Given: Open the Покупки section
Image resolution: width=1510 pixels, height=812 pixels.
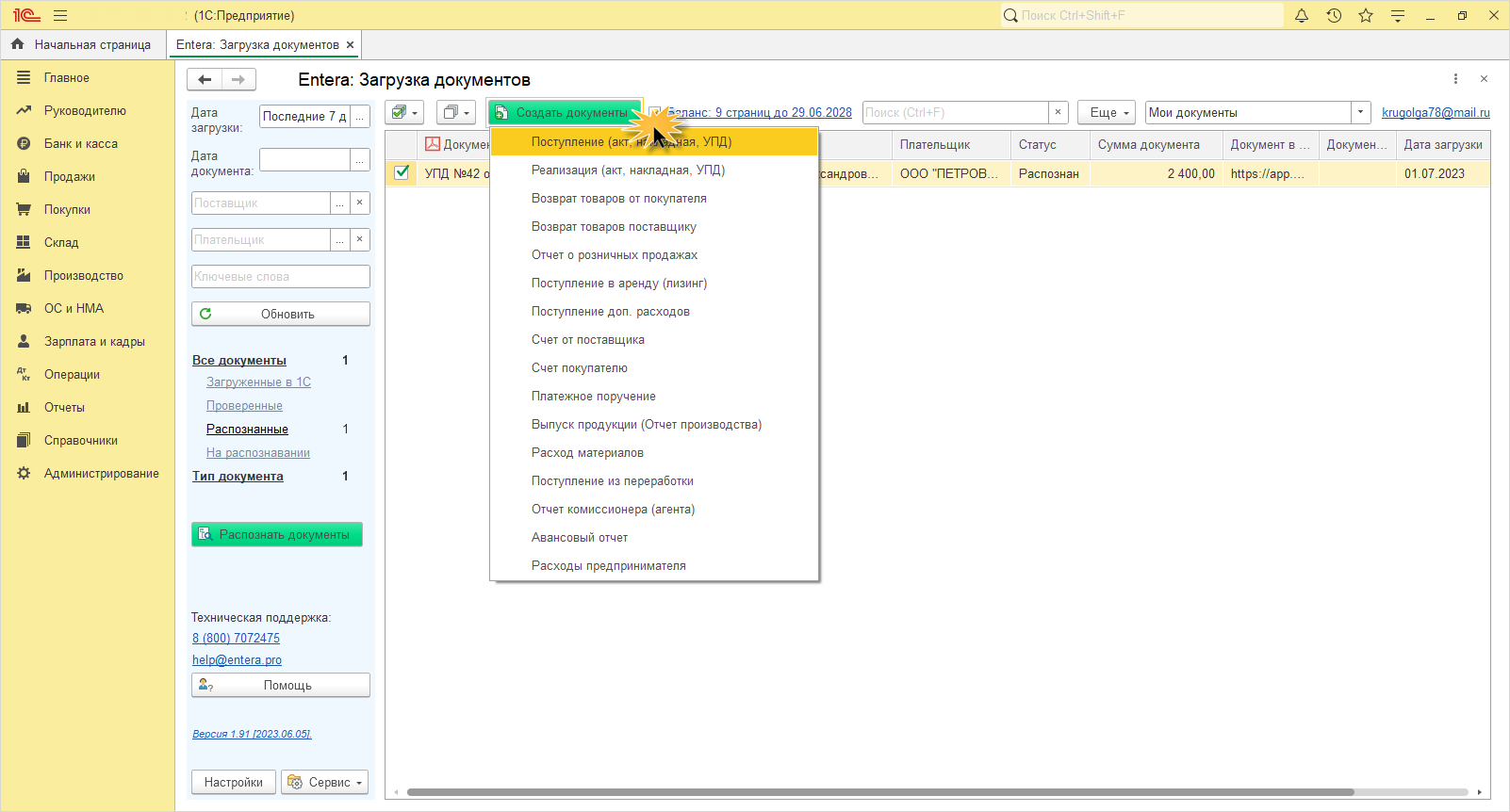Looking at the screenshot, I should pyautogui.click(x=67, y=210).
